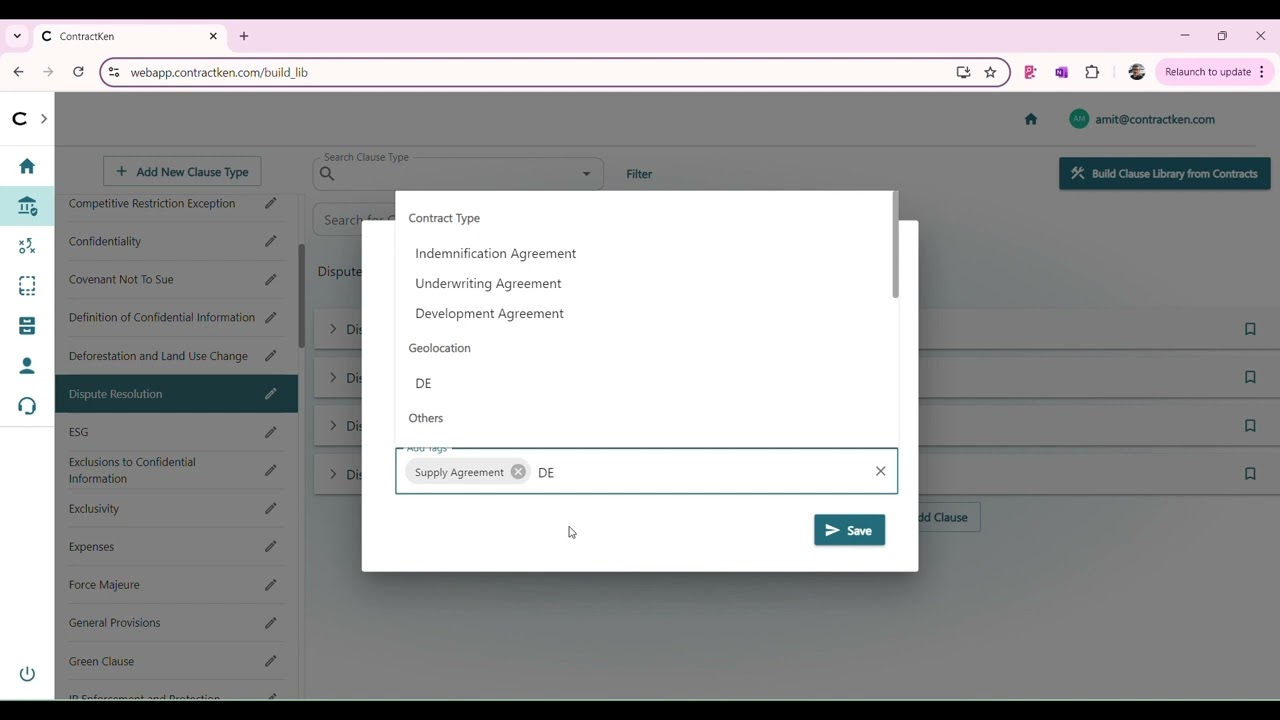The image size is (1280, 720).
Task: Click Add New Clause Type button
Action: [182, 172]
